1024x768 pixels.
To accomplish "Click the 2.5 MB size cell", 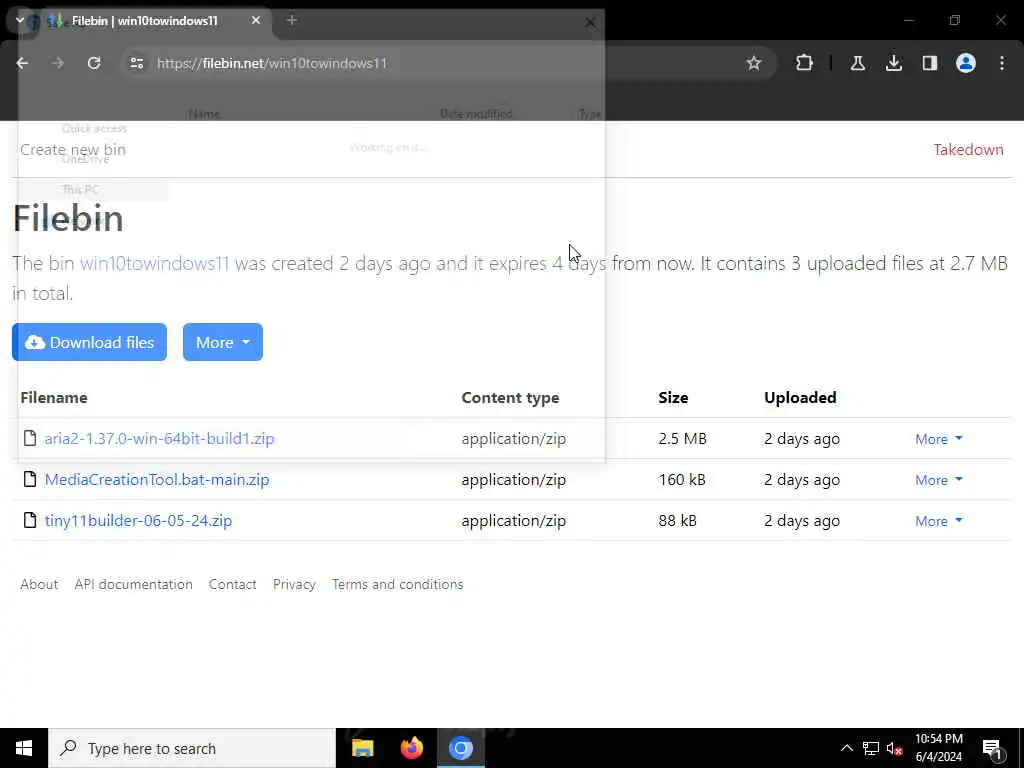I will point(682,438).
